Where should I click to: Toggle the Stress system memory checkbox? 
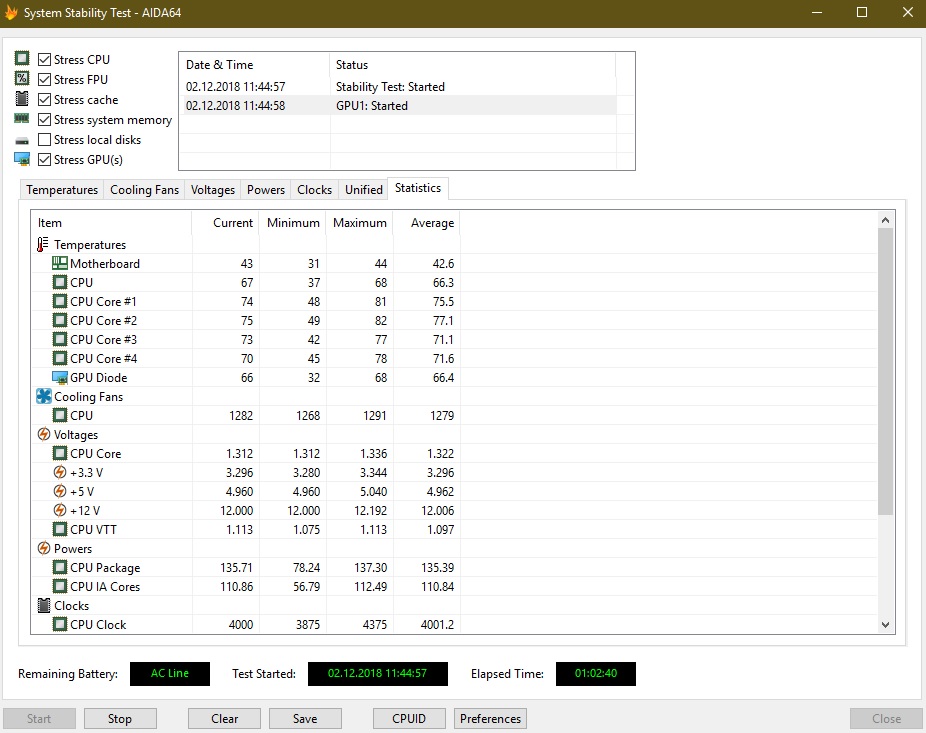[44, 119]
